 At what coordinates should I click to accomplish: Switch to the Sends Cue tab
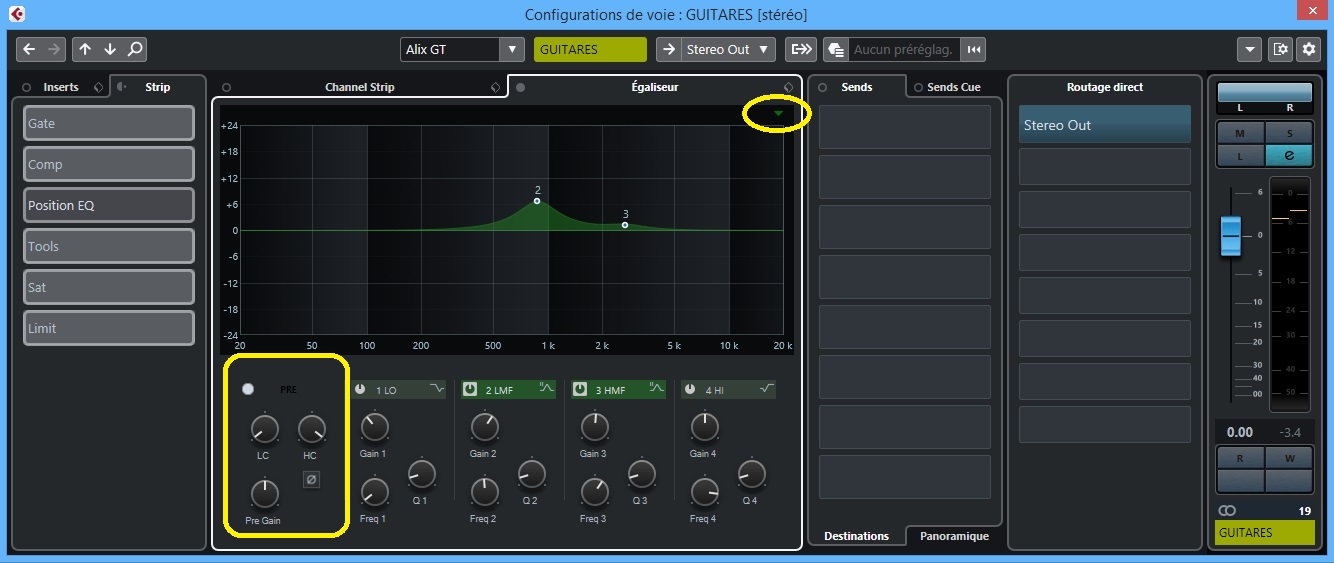tap(954, 87)
